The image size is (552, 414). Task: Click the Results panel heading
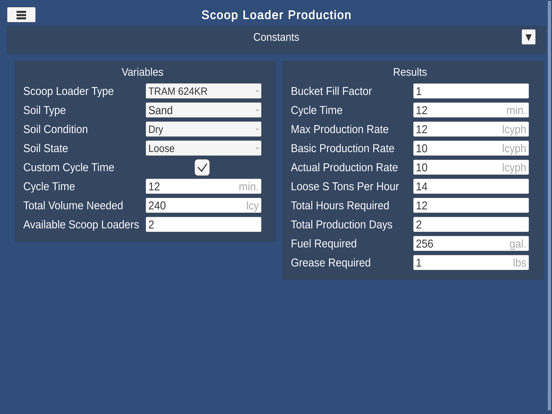tap(410, 72)
